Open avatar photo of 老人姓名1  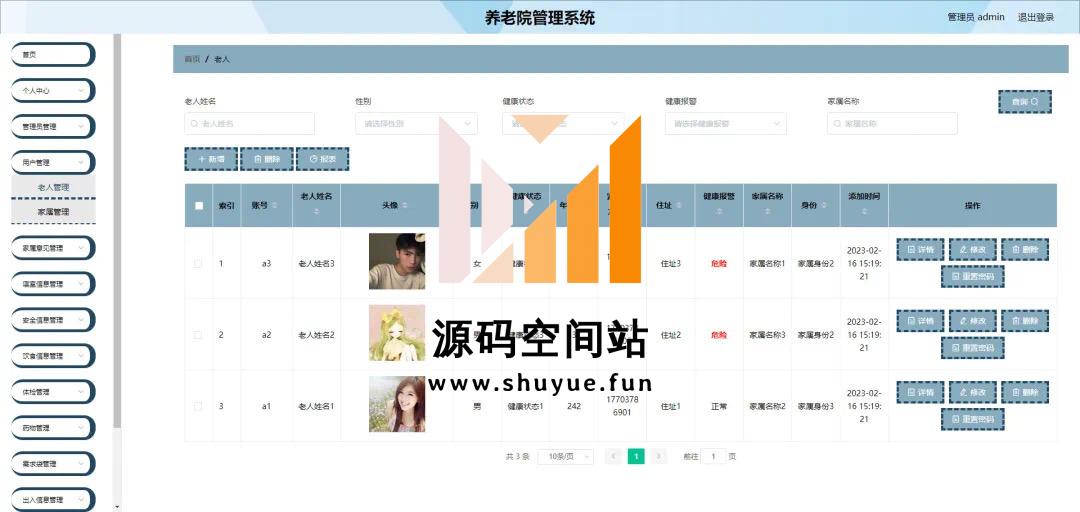397,404
